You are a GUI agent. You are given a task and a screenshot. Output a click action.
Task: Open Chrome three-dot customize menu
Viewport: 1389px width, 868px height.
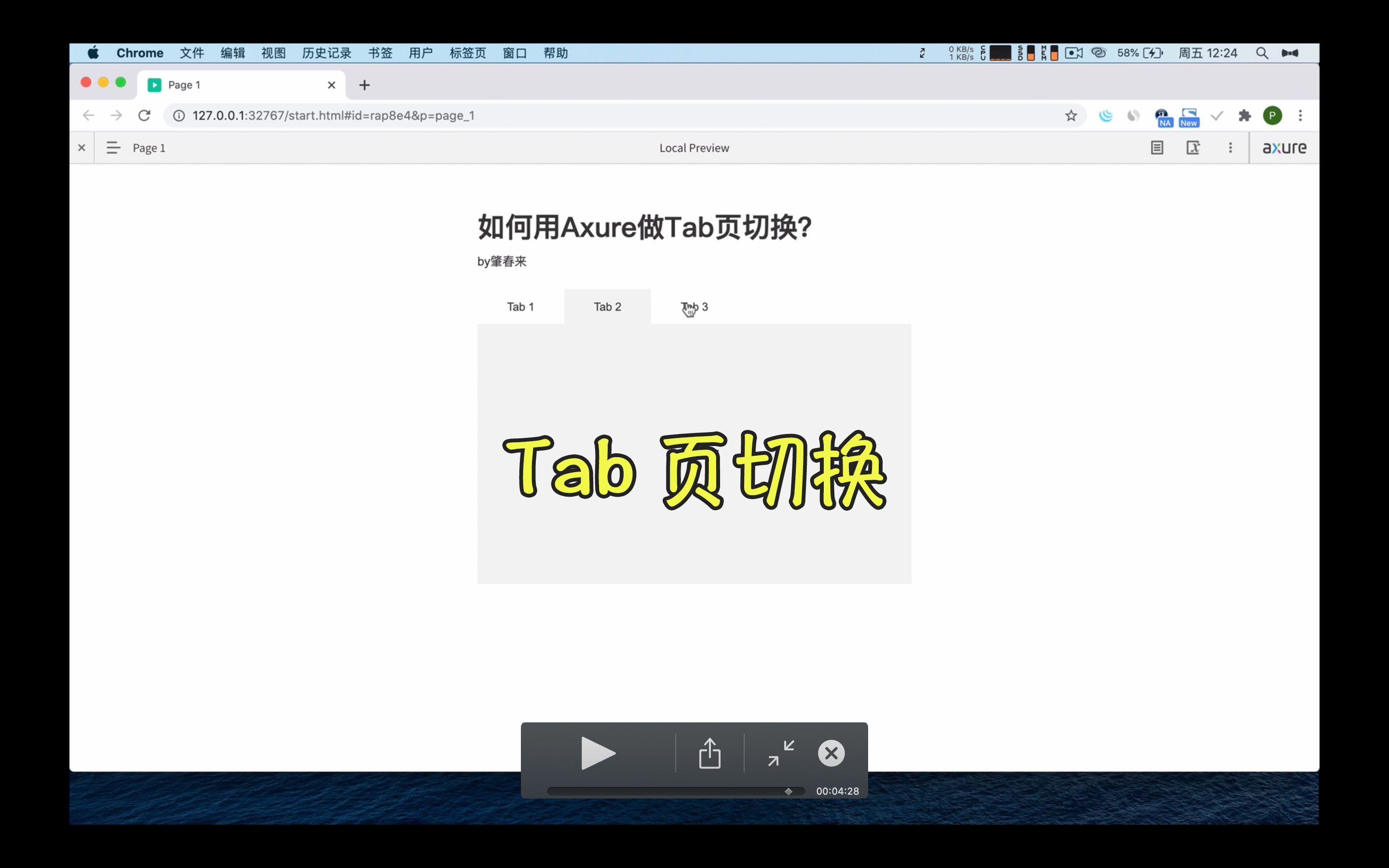pyautogui.click(x=1300, y=115)
